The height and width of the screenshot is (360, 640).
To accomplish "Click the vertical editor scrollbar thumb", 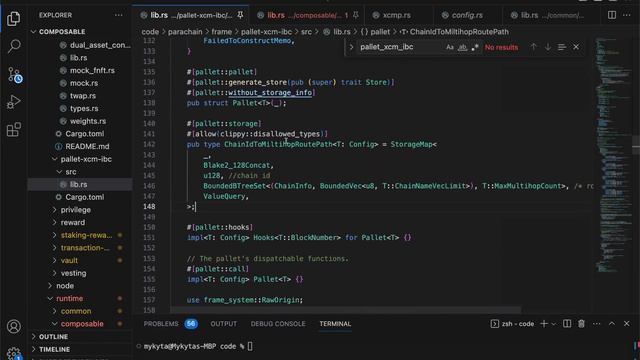I will coord(636,145).
